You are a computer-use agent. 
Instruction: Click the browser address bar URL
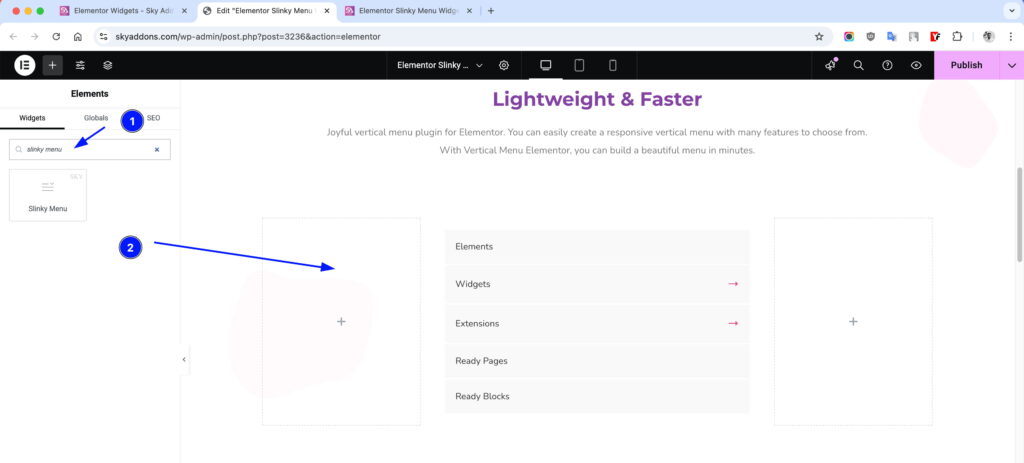click(248, 37)
